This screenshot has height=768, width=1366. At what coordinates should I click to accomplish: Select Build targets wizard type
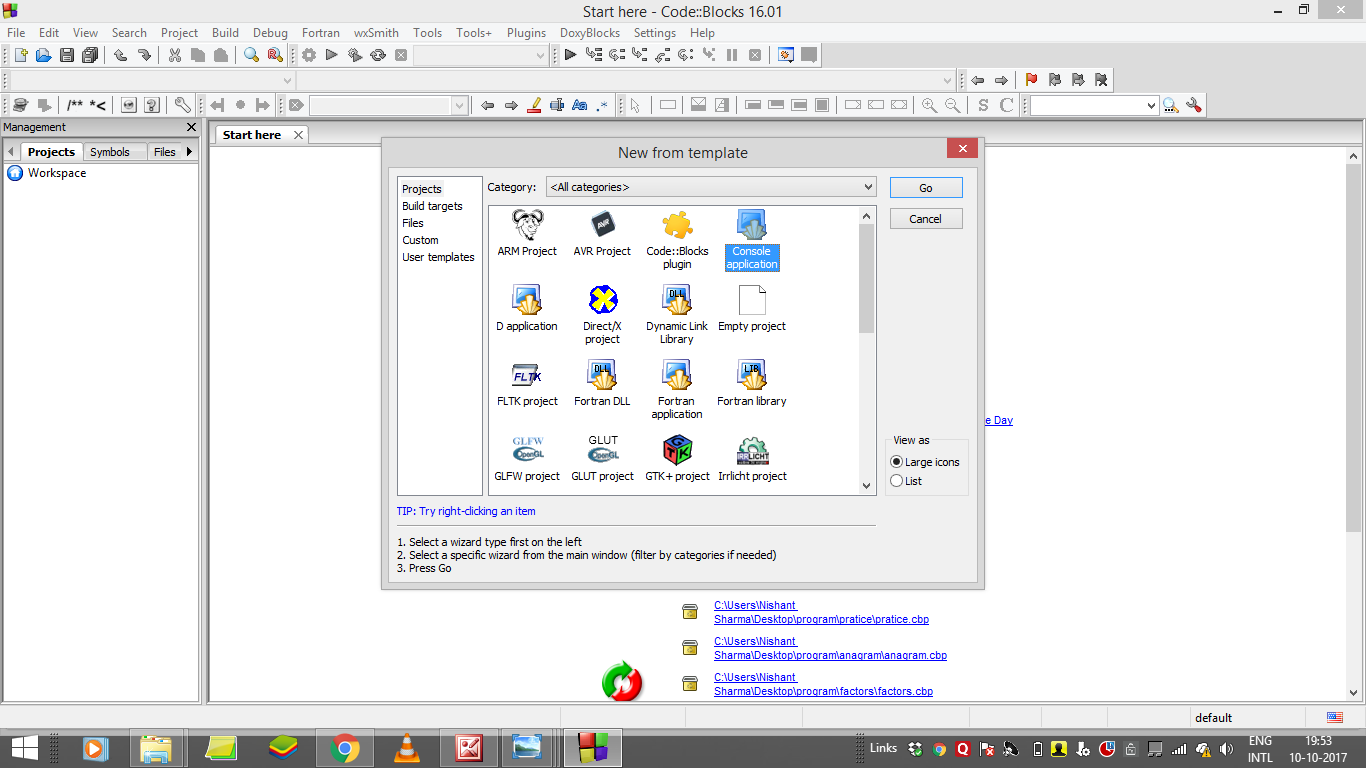[432, 206]
